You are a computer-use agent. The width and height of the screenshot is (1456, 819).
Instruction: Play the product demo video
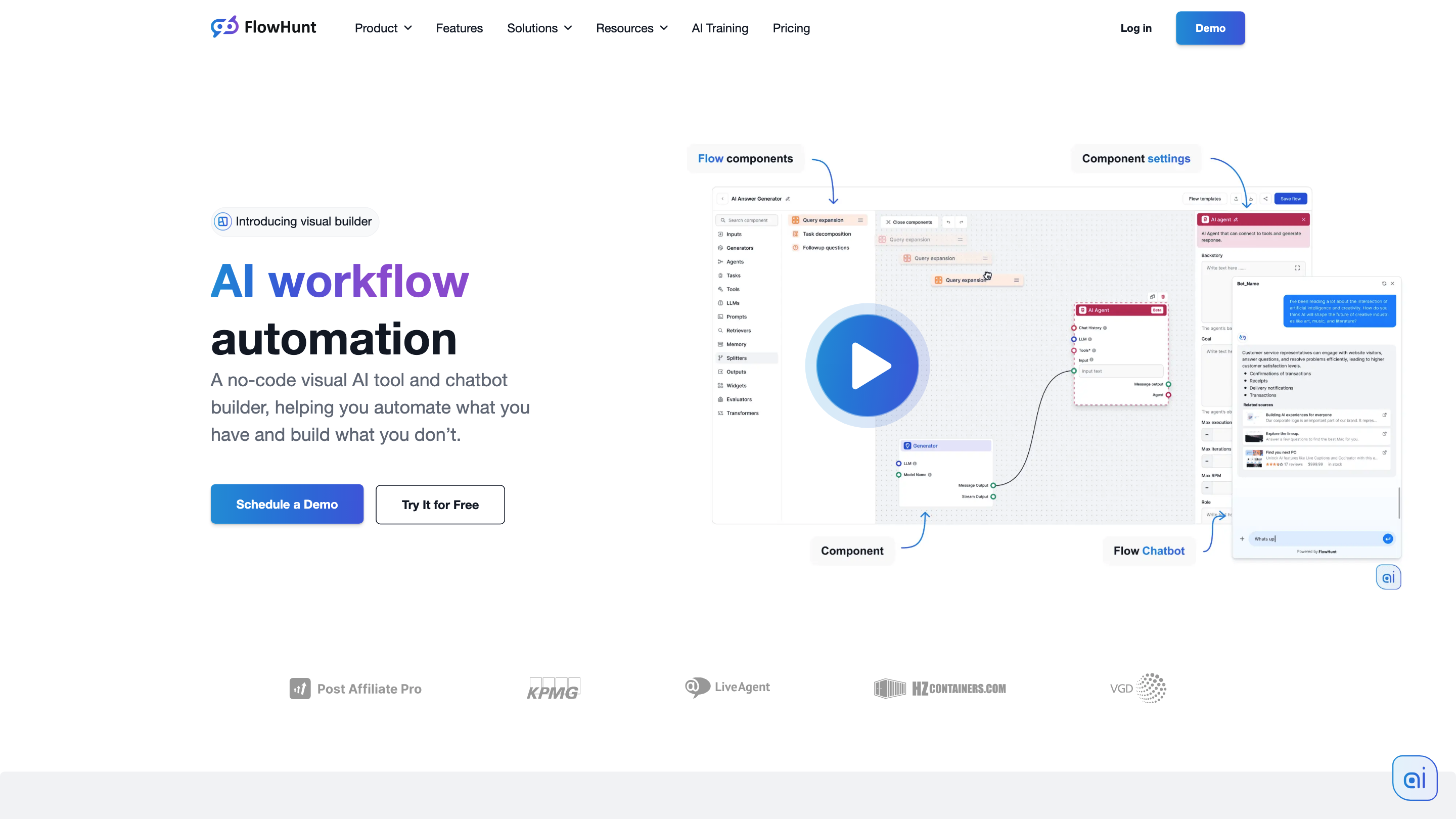click(867, 366)
